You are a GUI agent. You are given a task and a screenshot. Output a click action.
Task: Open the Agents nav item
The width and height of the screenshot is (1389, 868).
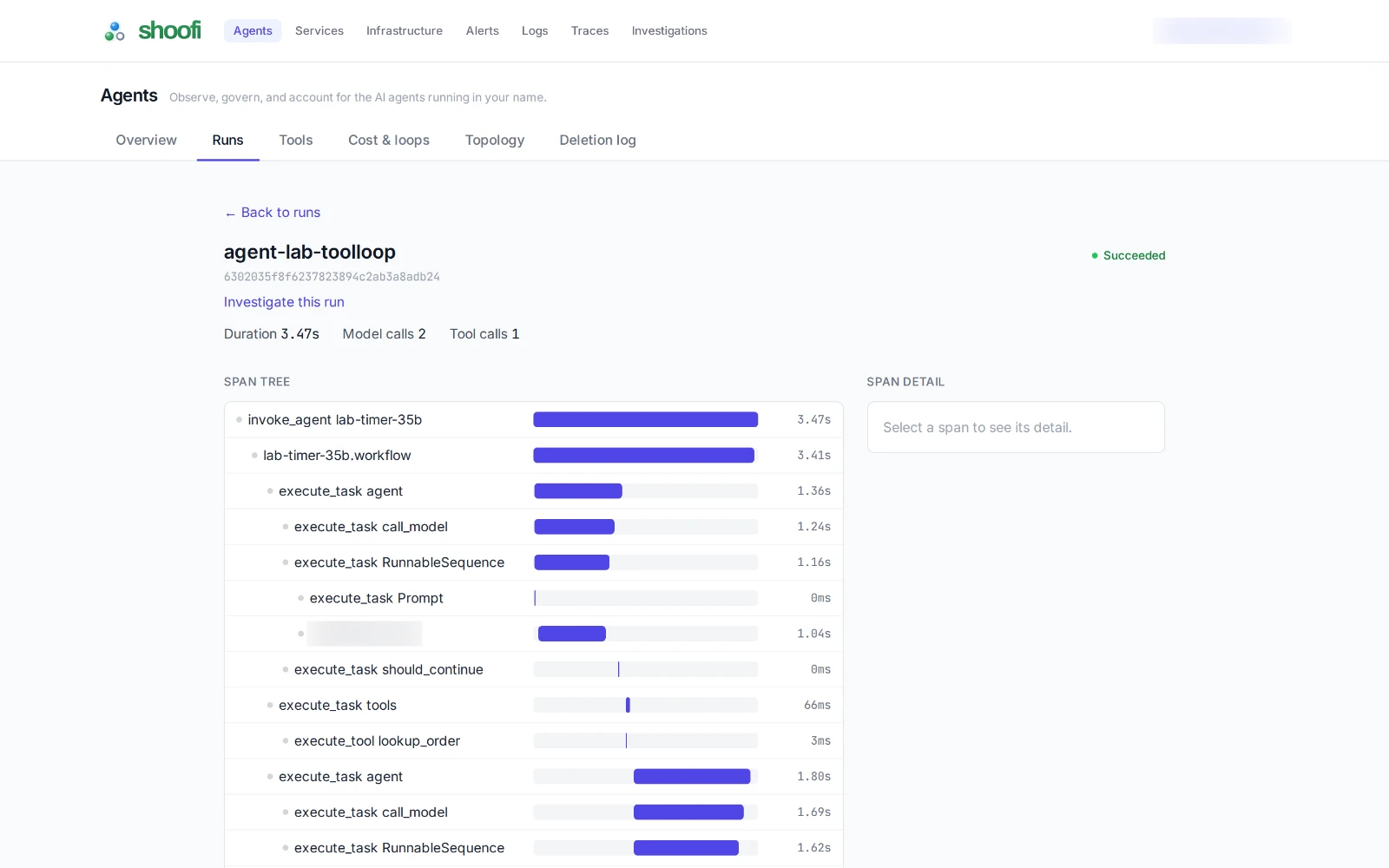pyautogui.click(x=253, y=30)
